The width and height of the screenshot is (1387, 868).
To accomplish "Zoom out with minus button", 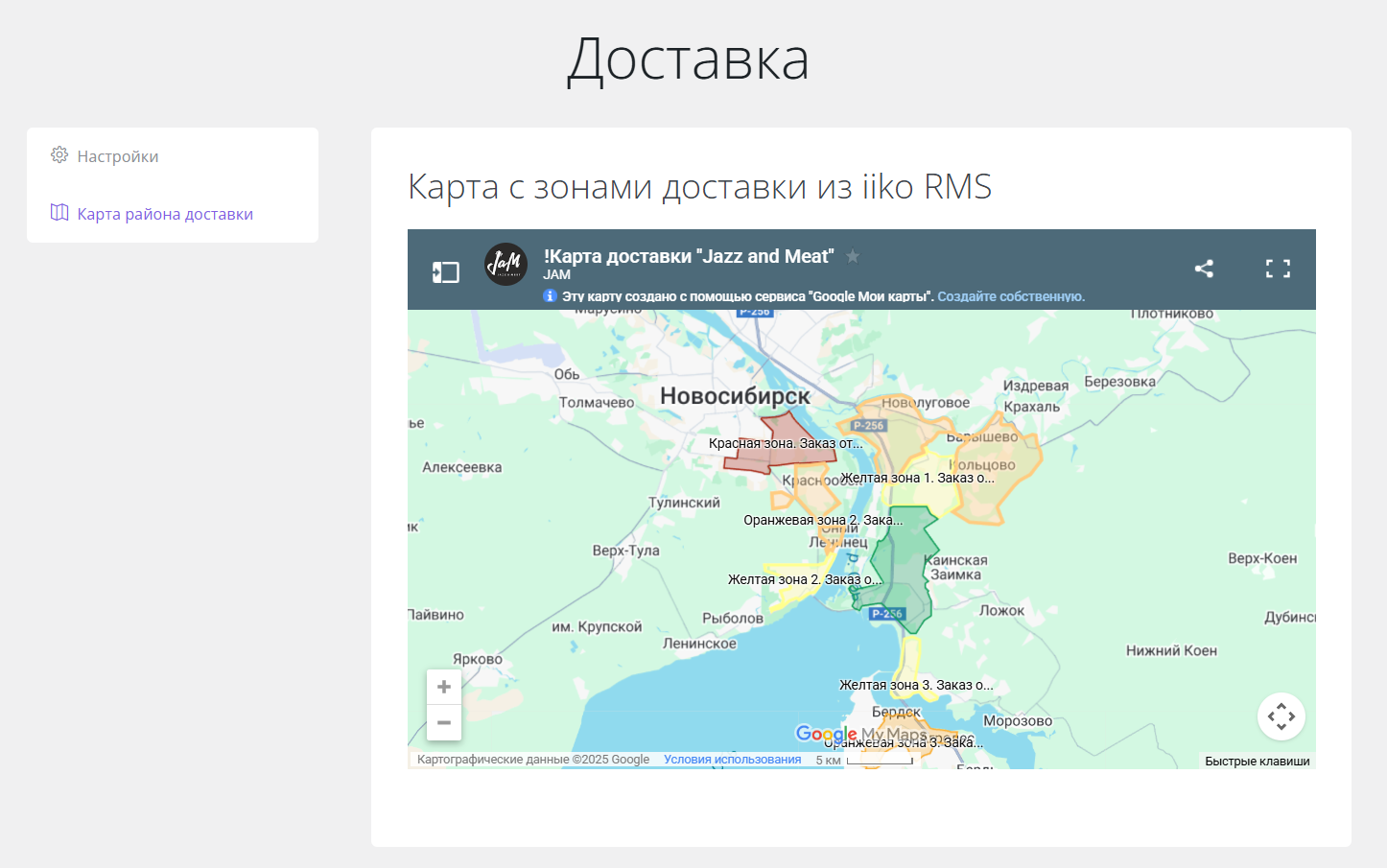I will pos(444,722).
